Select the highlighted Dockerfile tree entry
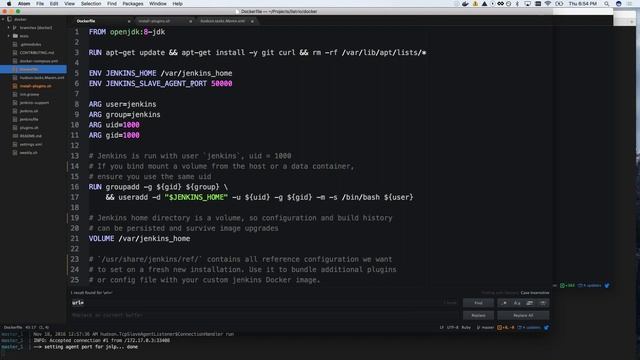640x360 pixels. (33, 69)
